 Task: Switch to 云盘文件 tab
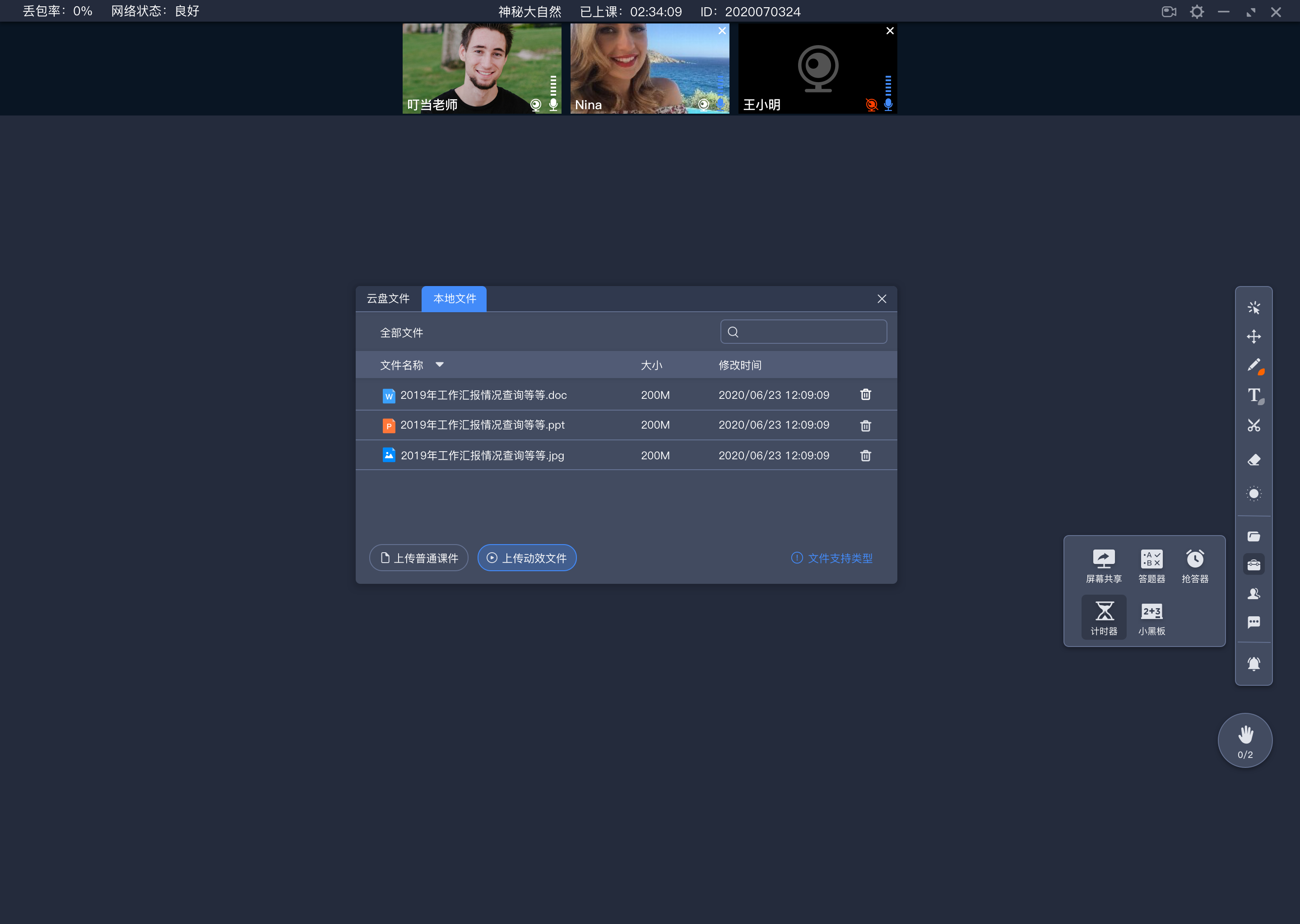tap(388, 298)
